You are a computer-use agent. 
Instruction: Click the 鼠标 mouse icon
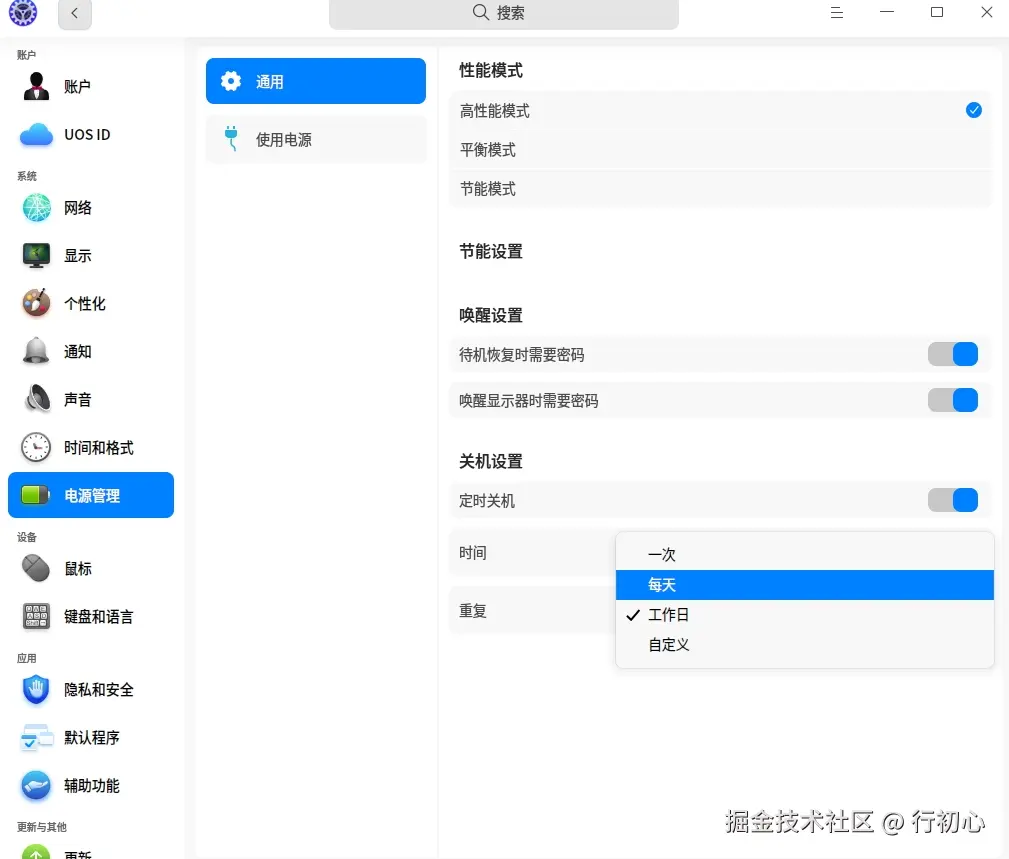[36, 568]
